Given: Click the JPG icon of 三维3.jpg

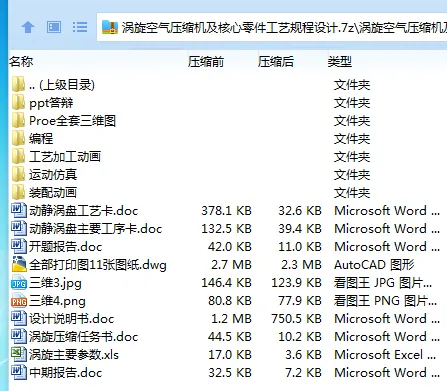Looking at the screenshot, I should click(19, 283).
